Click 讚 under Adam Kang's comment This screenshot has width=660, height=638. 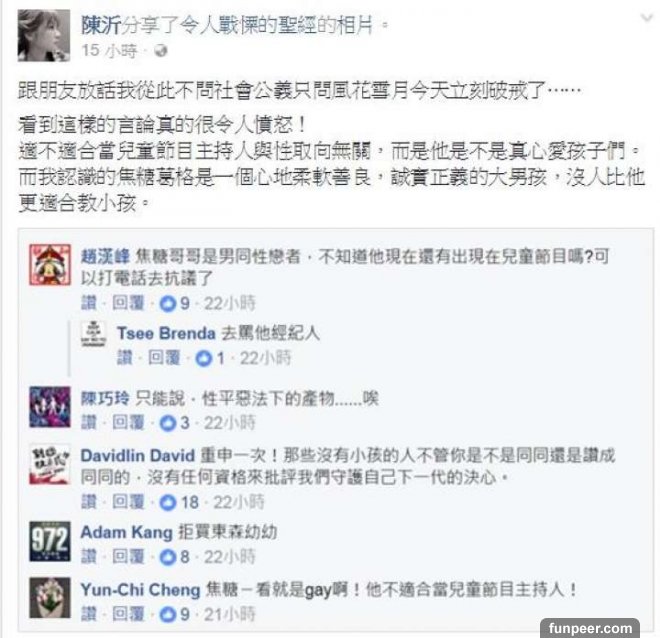click(89, 557)
